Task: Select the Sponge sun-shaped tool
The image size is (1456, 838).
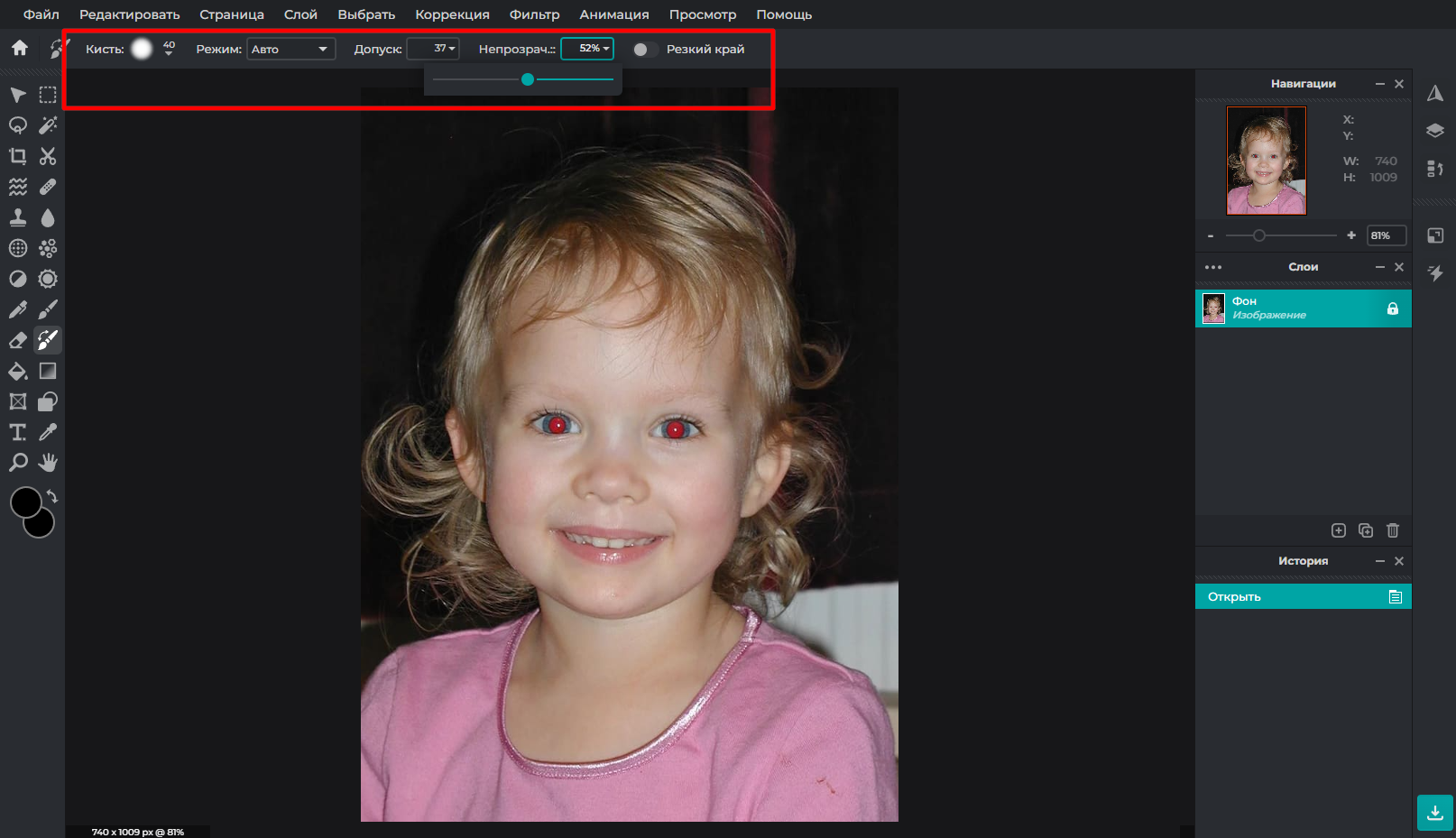Action: pos(48,279)
